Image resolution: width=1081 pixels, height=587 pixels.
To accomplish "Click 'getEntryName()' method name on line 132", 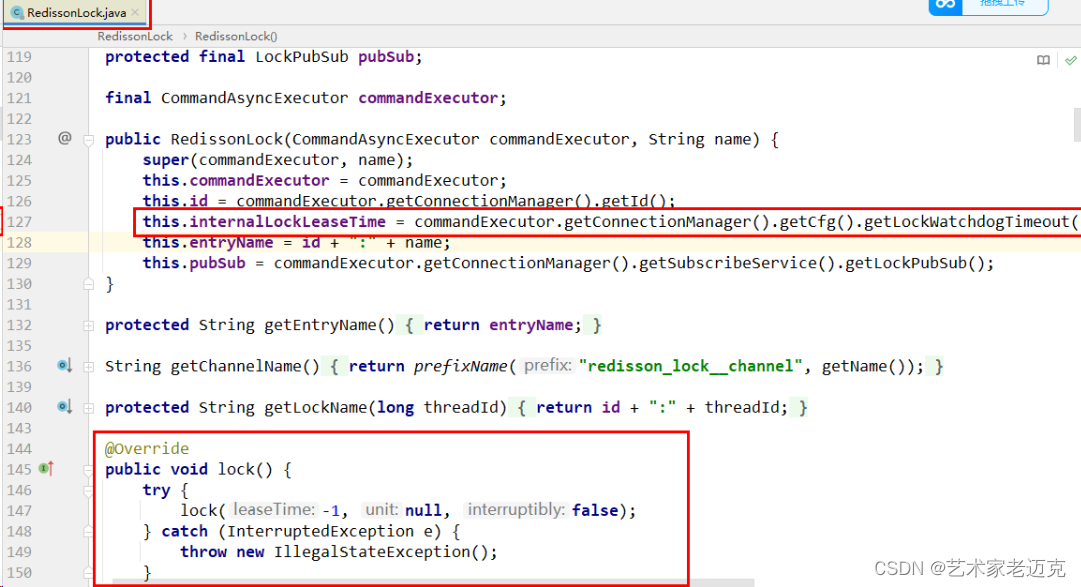I will (x=330, y=325).
